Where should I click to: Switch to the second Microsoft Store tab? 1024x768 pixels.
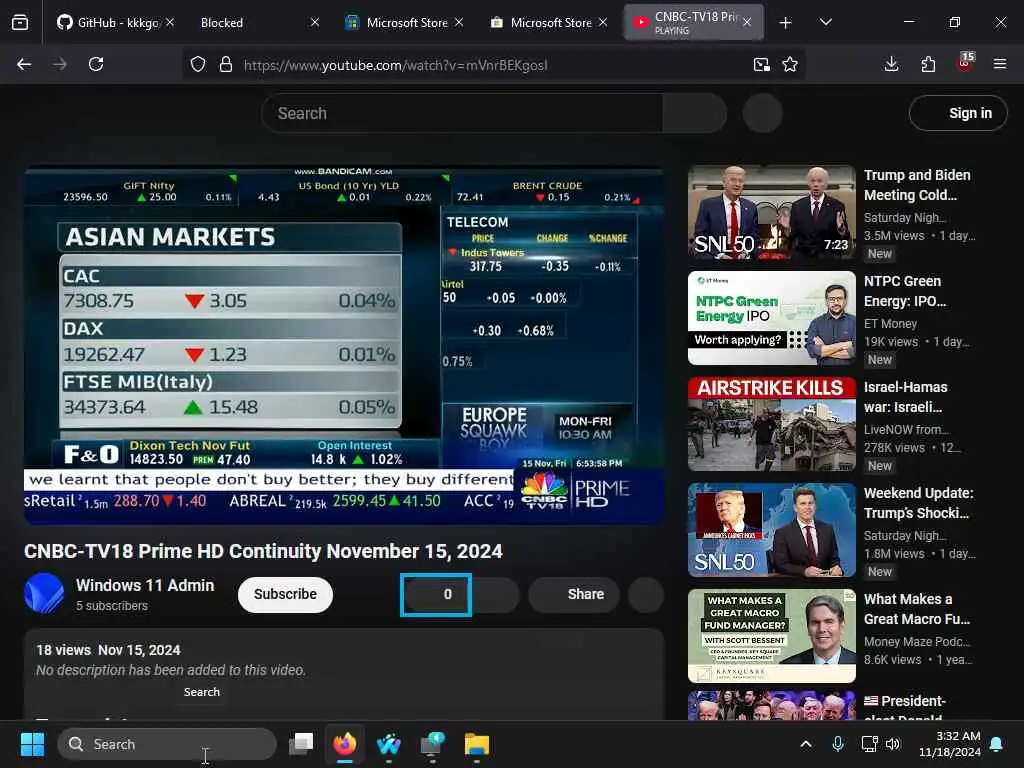547,22
